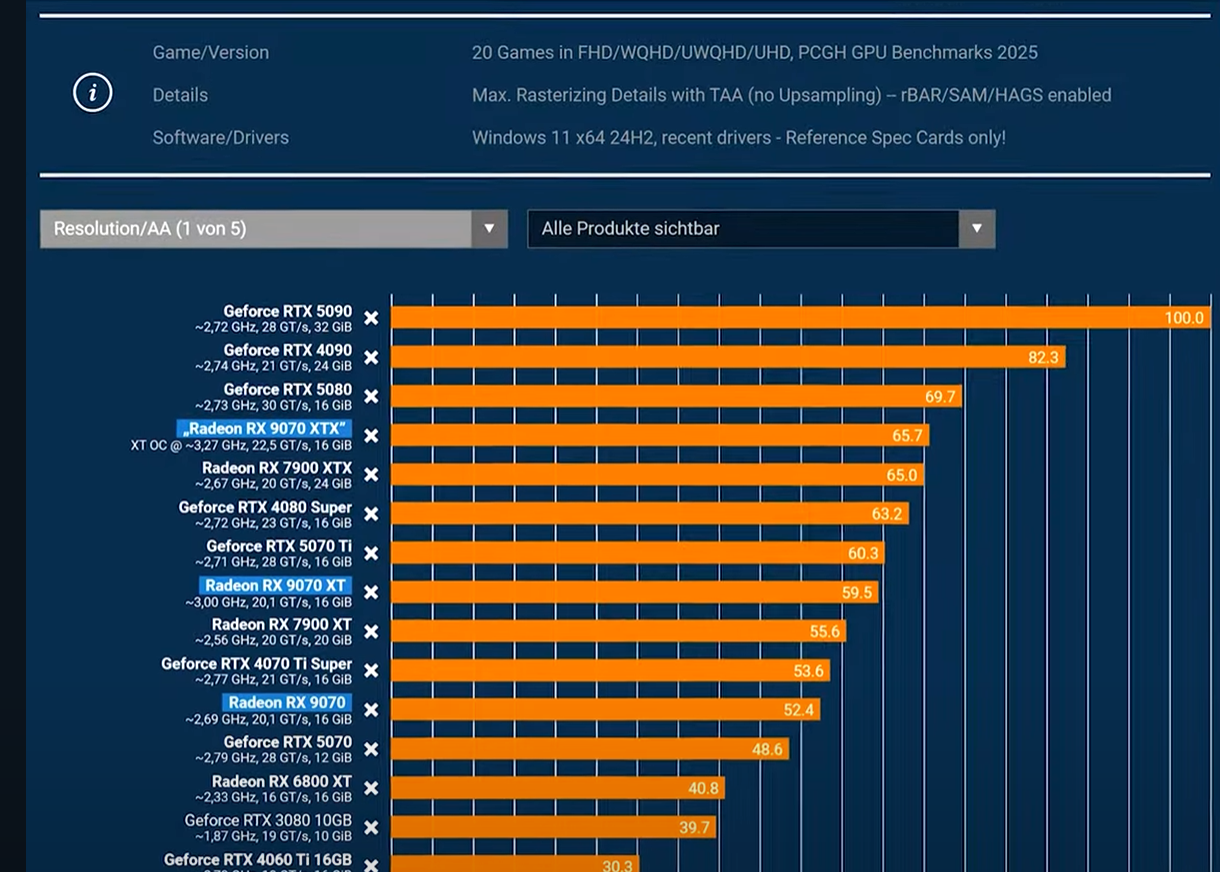Hide the Radeon RX 9070 XTX entry via X

point(371,435)
